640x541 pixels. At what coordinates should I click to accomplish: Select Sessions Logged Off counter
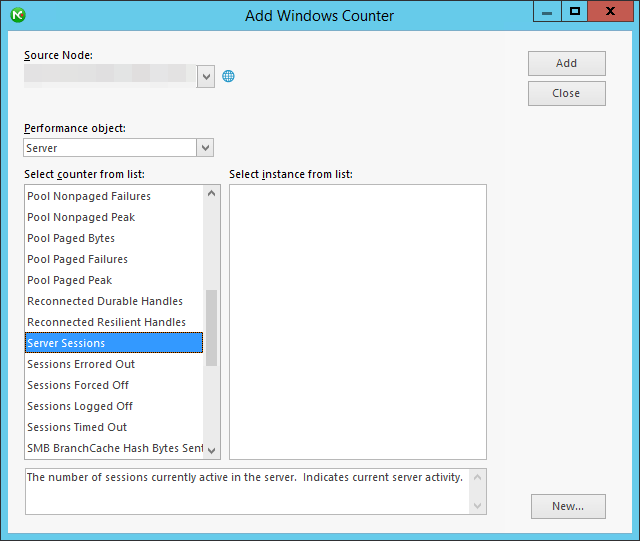114,406
